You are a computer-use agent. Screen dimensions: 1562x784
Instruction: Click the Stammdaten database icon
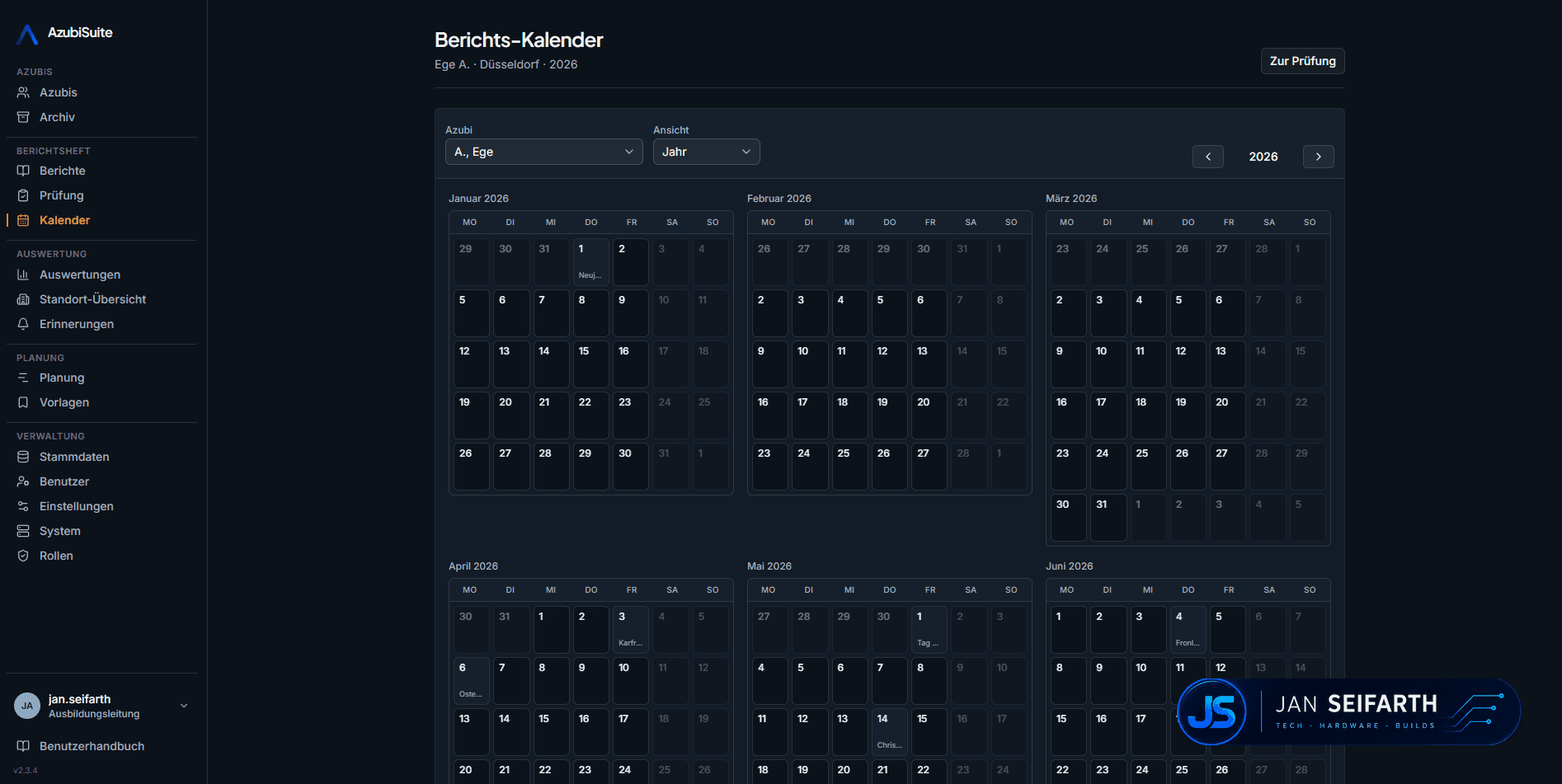point(23,457)
